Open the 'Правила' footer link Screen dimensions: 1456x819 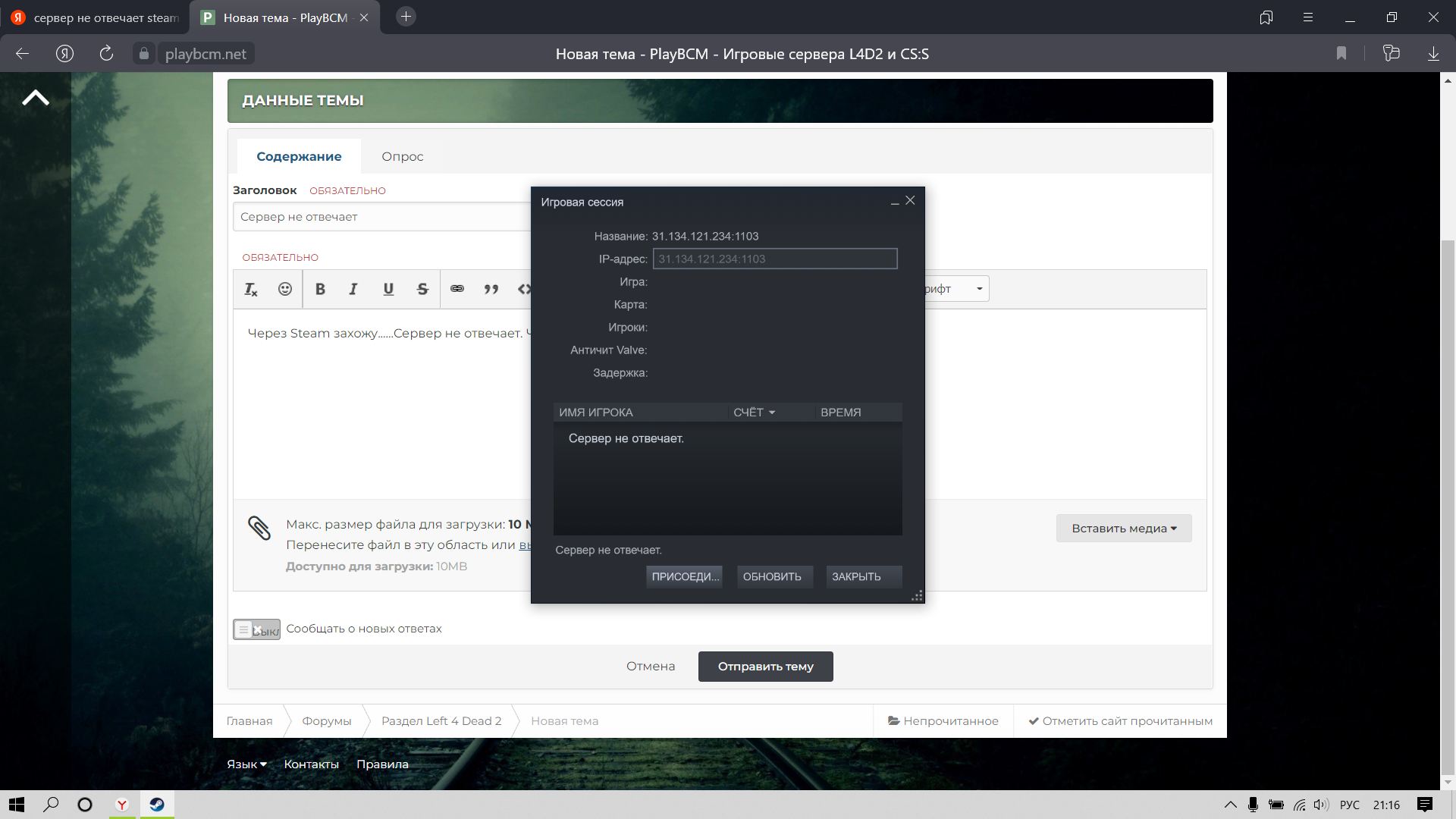click(x=382, y=764)
